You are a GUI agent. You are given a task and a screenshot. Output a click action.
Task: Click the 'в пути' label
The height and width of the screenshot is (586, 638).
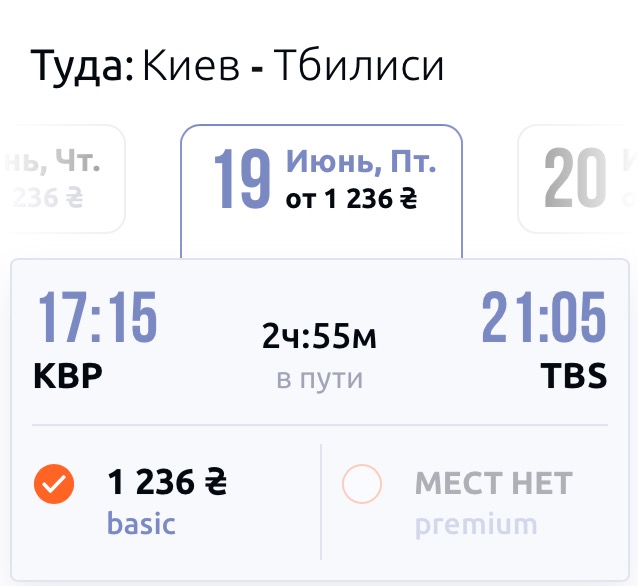[319, 379]
